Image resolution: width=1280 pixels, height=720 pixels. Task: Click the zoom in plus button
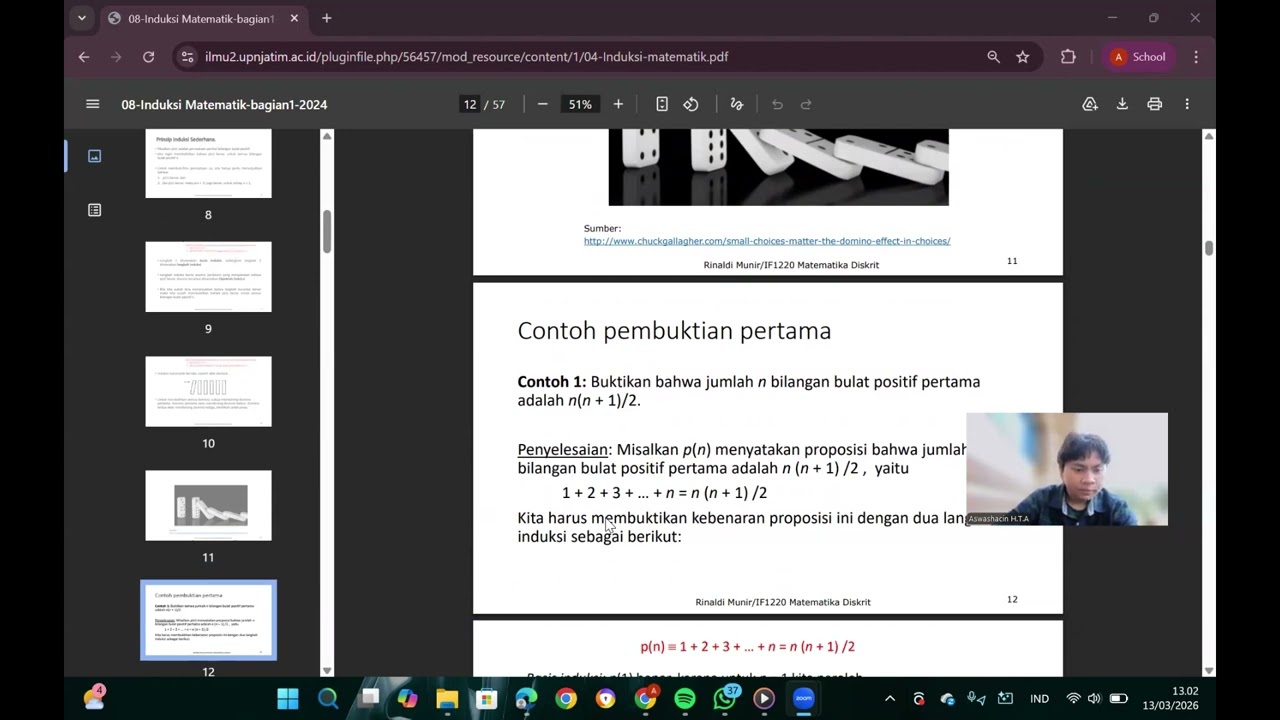click(x=618, y=104)
